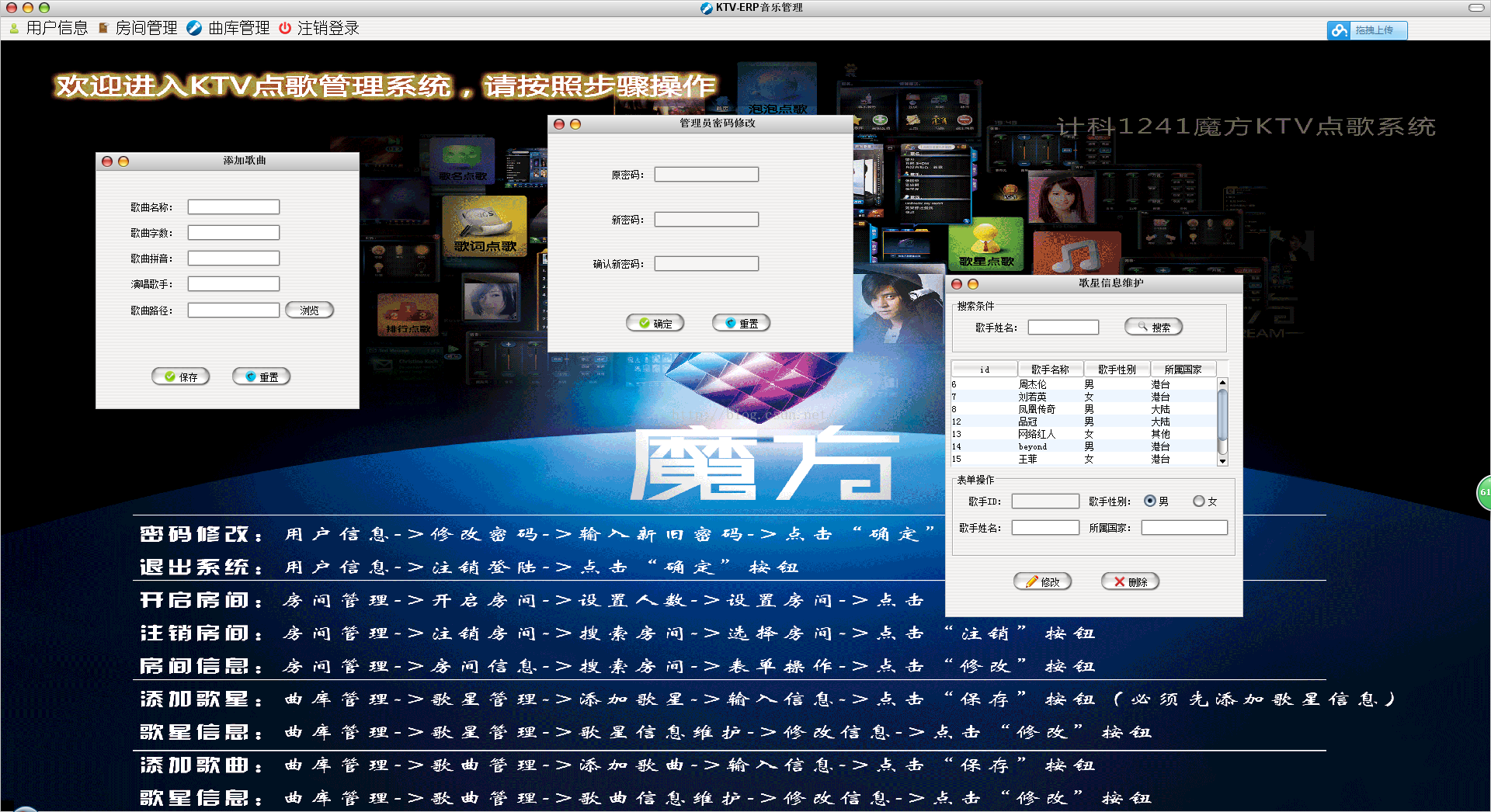
Task: Open the 房间管理 menu
Action: 146,28
